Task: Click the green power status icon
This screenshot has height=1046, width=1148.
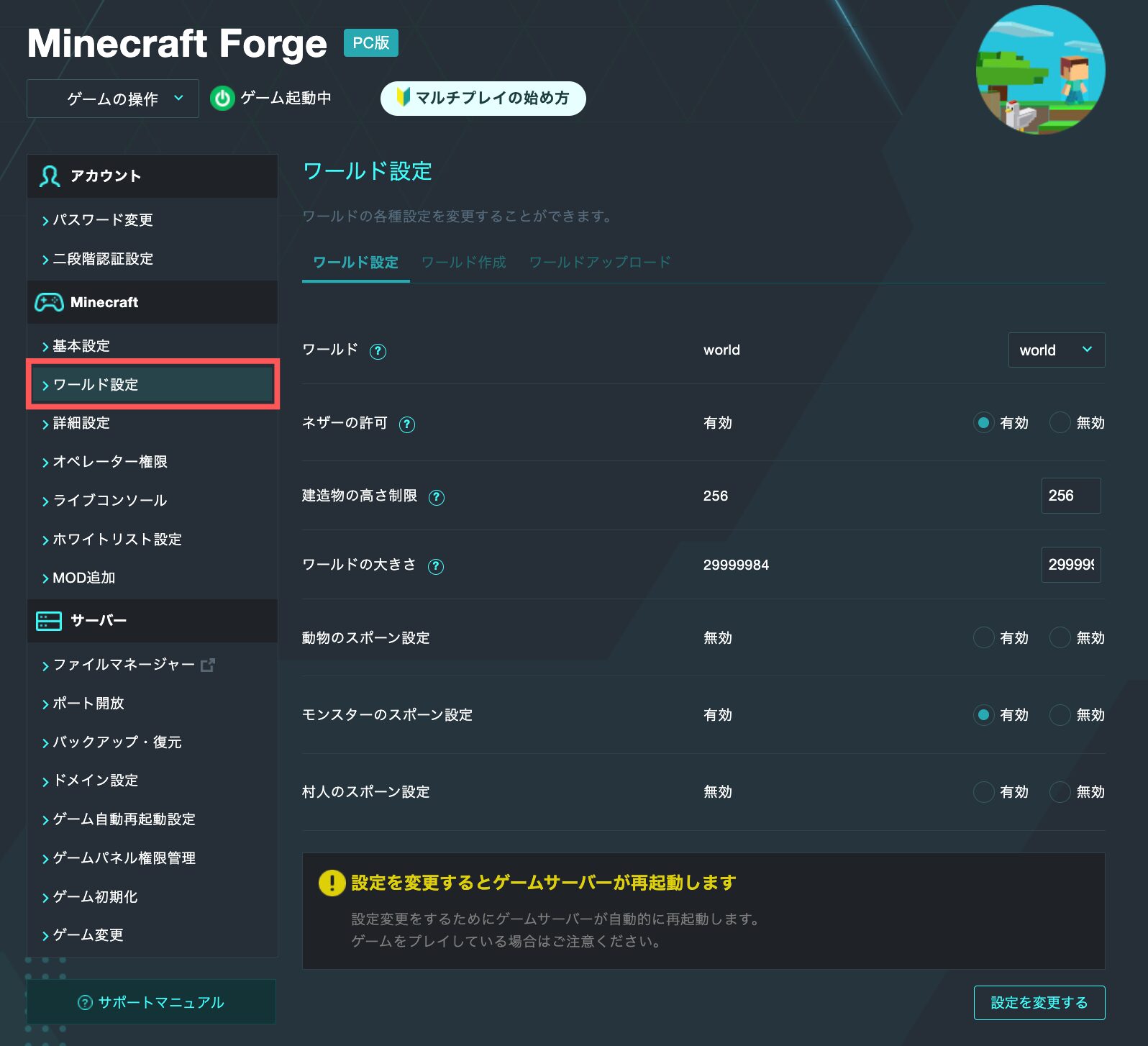Action: click(222, 98)
